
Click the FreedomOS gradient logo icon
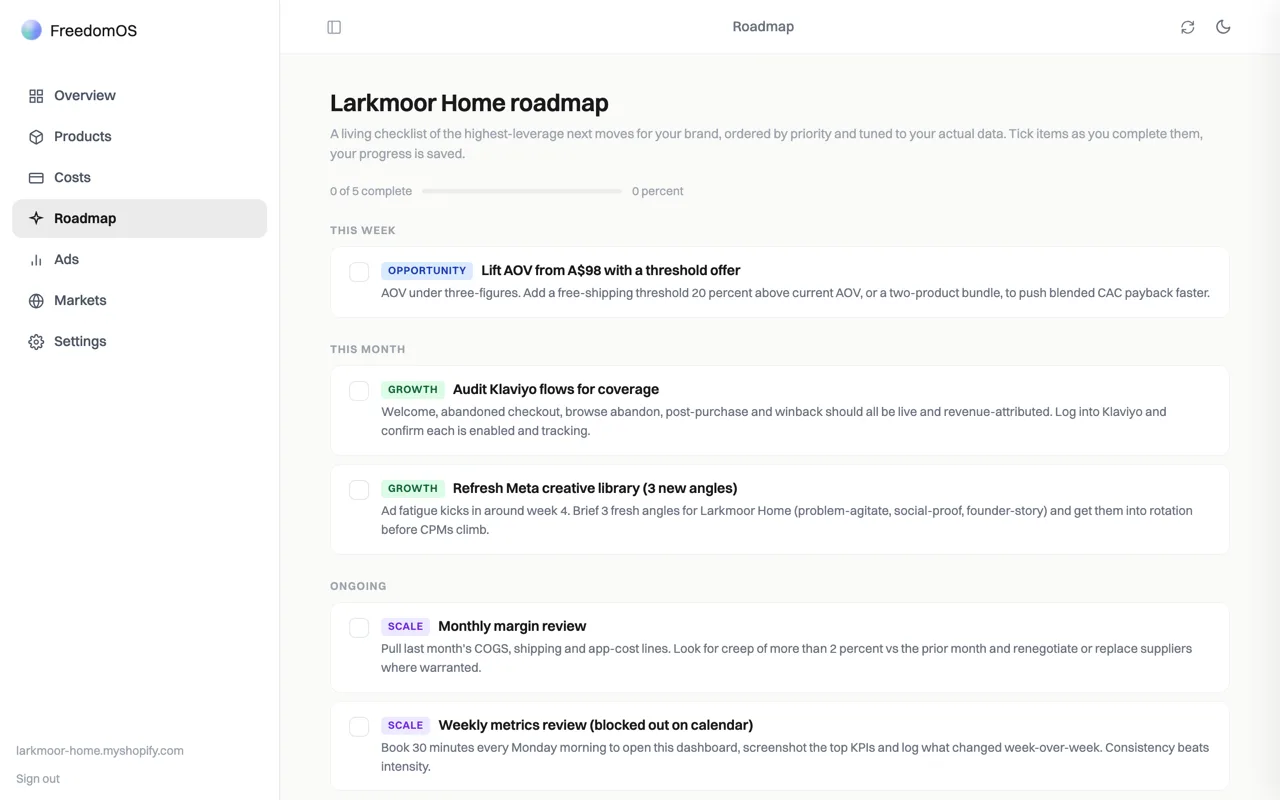(32, 30)
